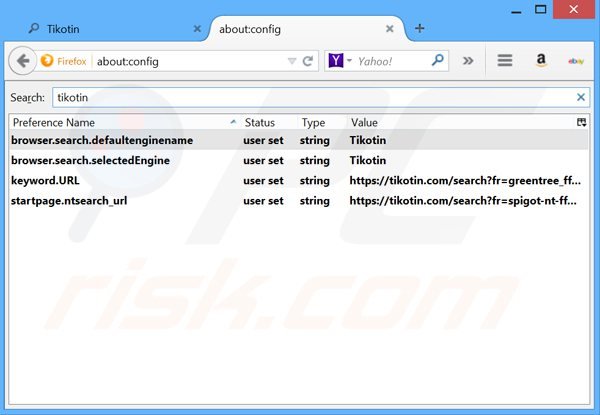Open the column picker icon
This screenshot has height=415, width=600.
pyautogui.click(x=581, y=122)
